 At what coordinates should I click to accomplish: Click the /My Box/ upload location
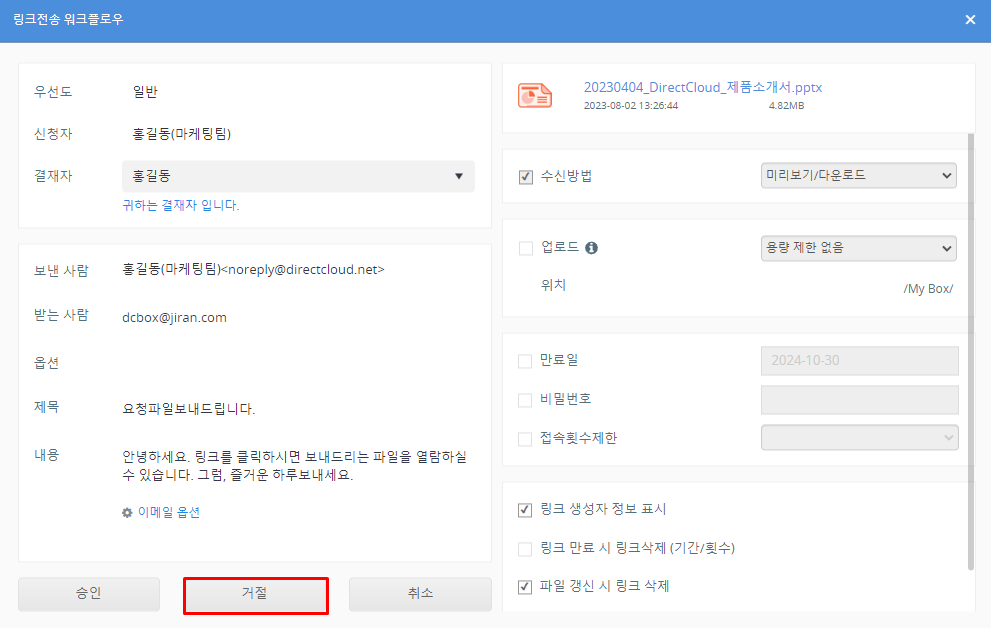[x=928, y=289]
